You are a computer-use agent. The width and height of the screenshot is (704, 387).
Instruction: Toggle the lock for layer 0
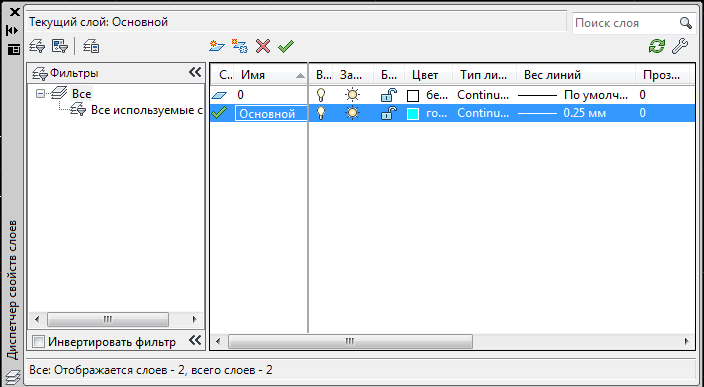(388, 95)
